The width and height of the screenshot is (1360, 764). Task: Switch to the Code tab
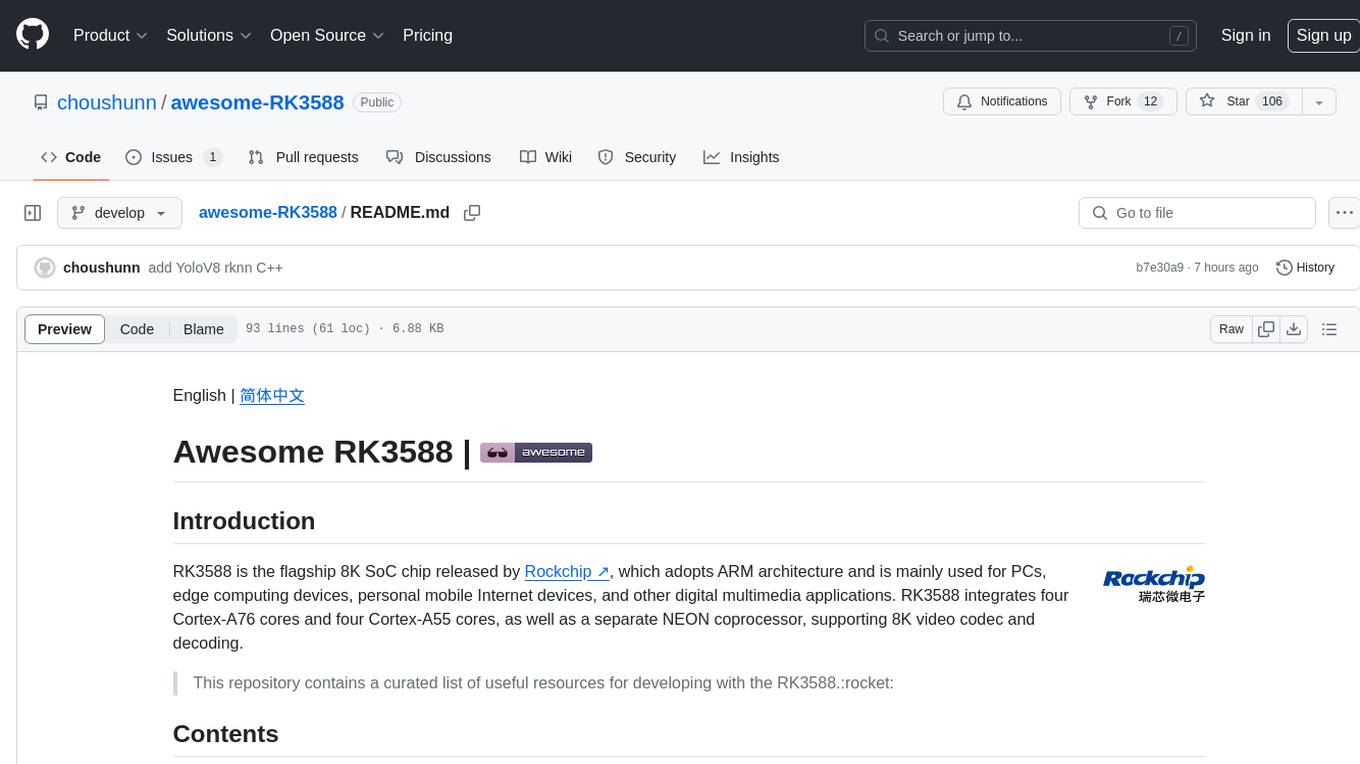71,157
